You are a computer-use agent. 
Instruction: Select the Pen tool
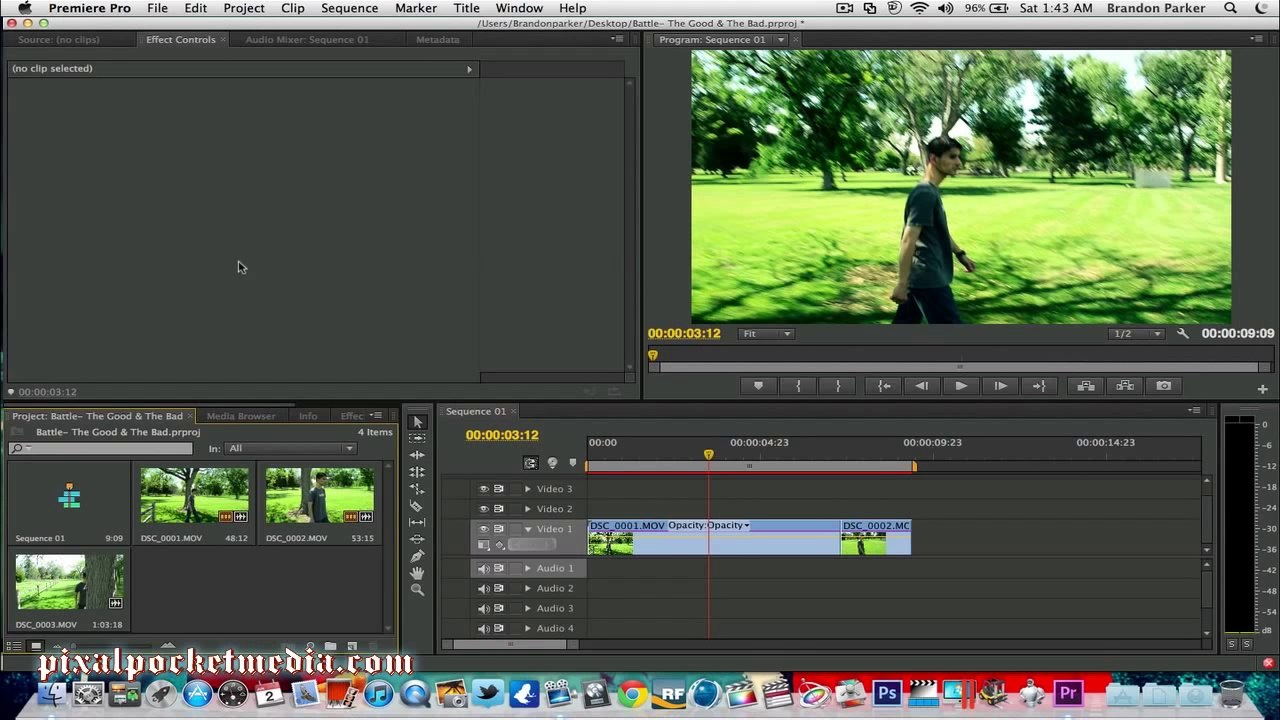[418, 556]
